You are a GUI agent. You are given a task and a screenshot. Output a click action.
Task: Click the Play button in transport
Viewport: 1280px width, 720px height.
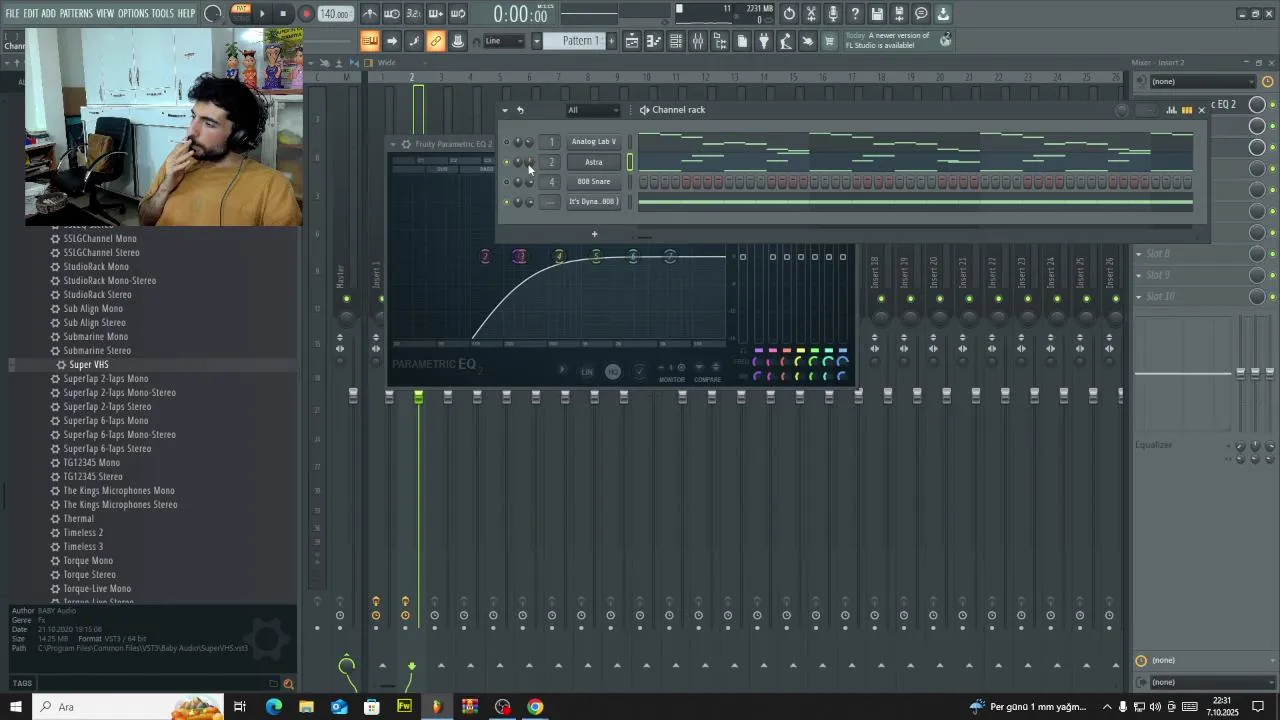[263, 14]
